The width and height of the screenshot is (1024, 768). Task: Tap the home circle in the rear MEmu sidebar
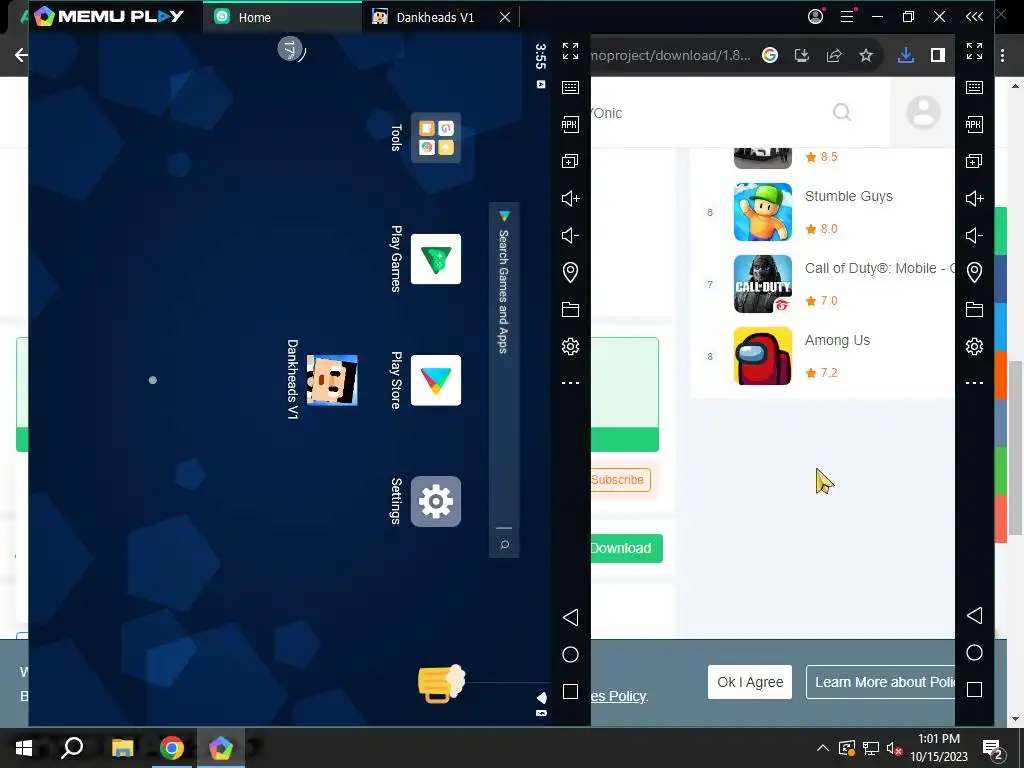click(x=974, y=652)
